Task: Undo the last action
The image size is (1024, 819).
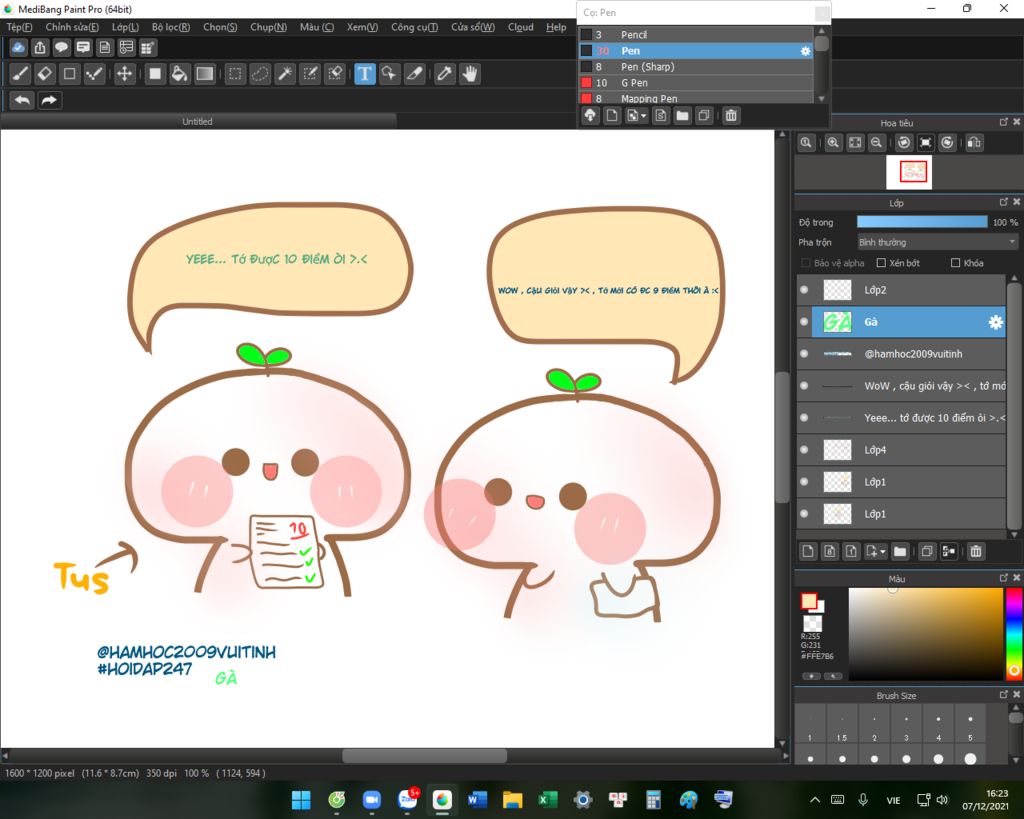Action: 22,100
